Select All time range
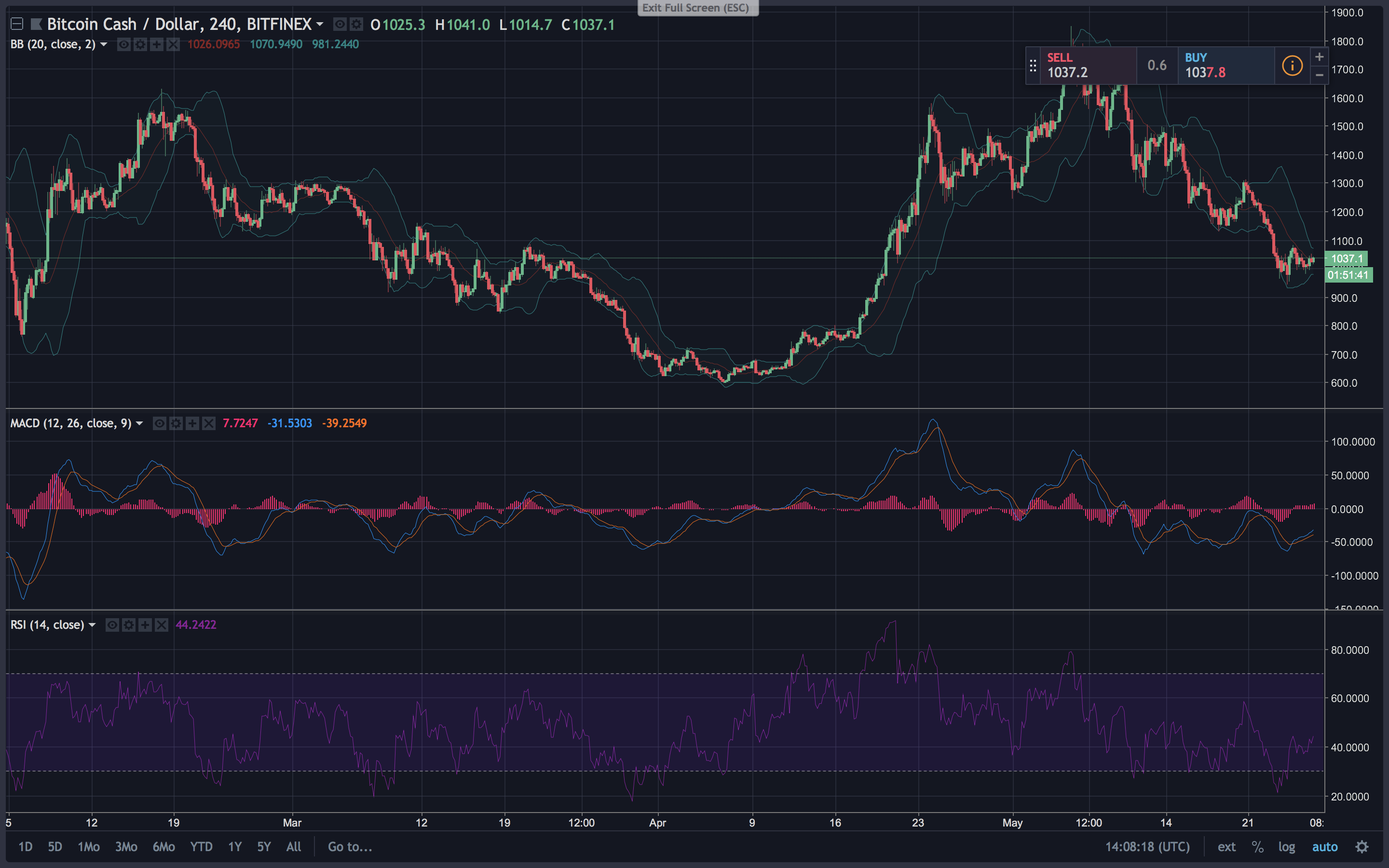Screen dimensions: 1389x868 click(x=294, y=847)
